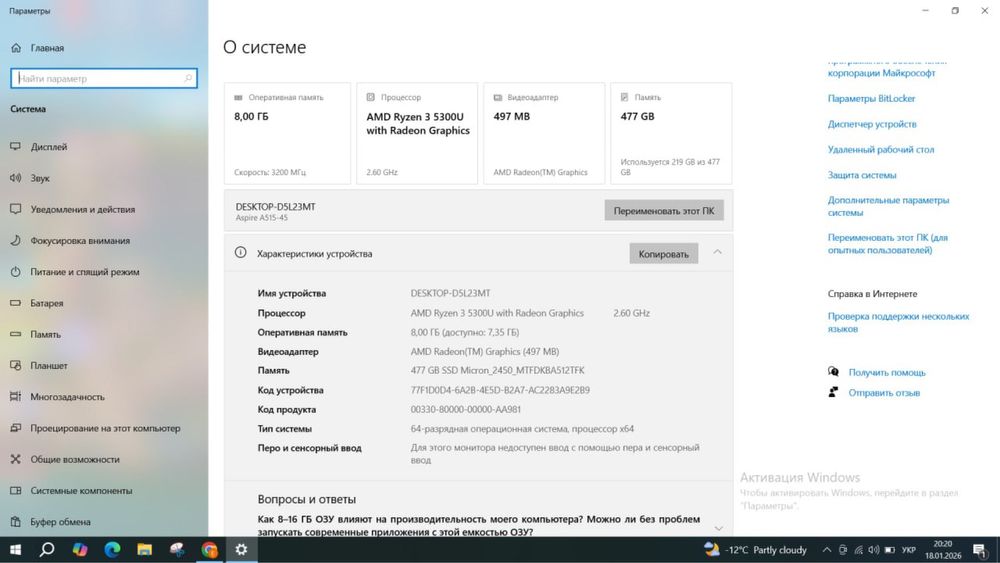Click the Планшет sidebar icon
The image size is (1000, 563).
pyautogui.click(x=16, y=365)
